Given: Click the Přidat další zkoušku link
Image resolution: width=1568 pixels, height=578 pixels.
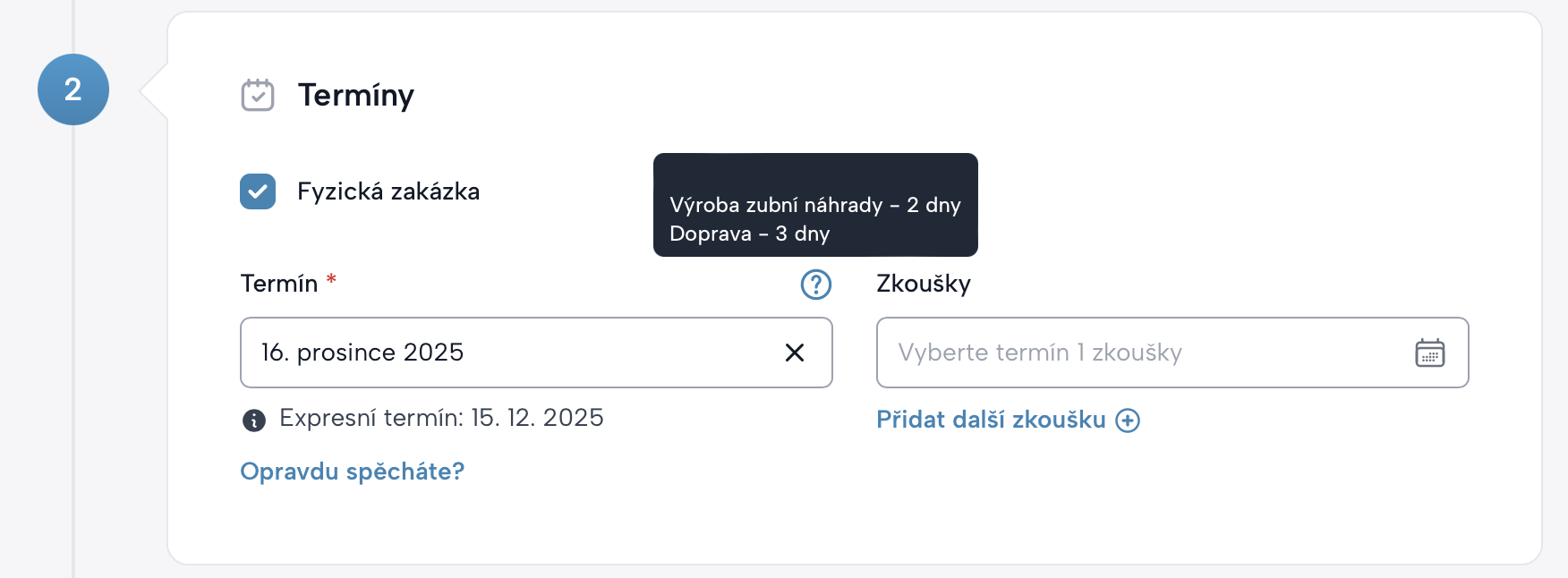Looking at the screenshot, I should 991,420.
